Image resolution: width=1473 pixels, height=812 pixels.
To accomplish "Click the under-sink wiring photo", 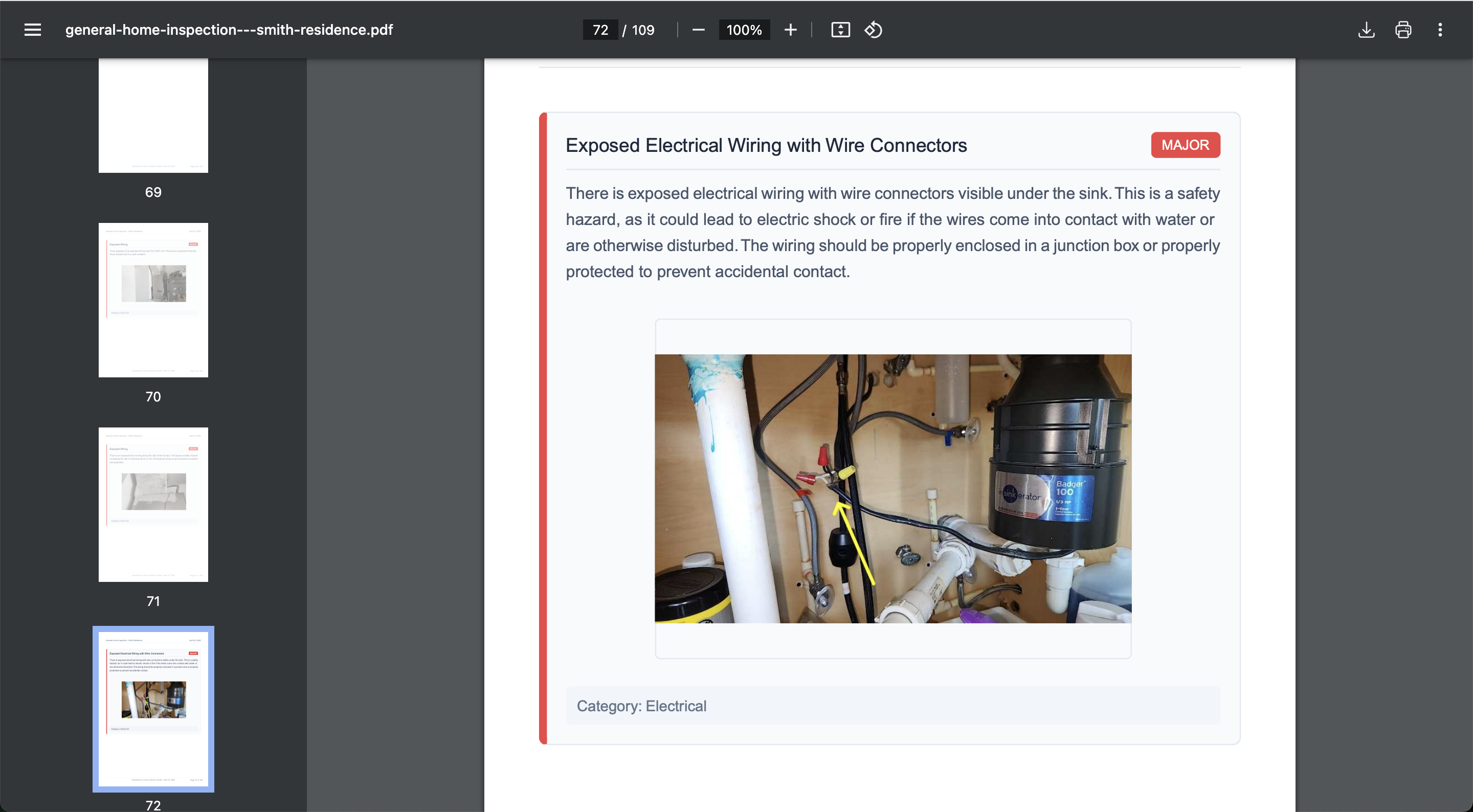I will pos(892,488).
